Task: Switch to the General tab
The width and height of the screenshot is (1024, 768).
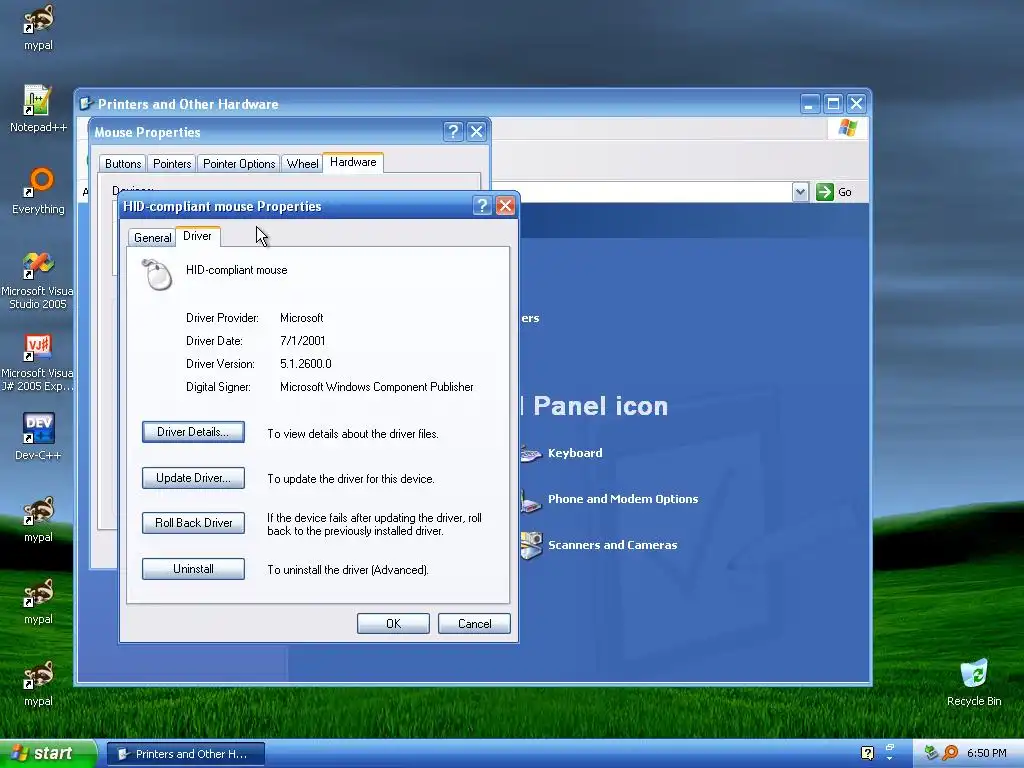Action: pyautogui.click(x=152, y=238)
